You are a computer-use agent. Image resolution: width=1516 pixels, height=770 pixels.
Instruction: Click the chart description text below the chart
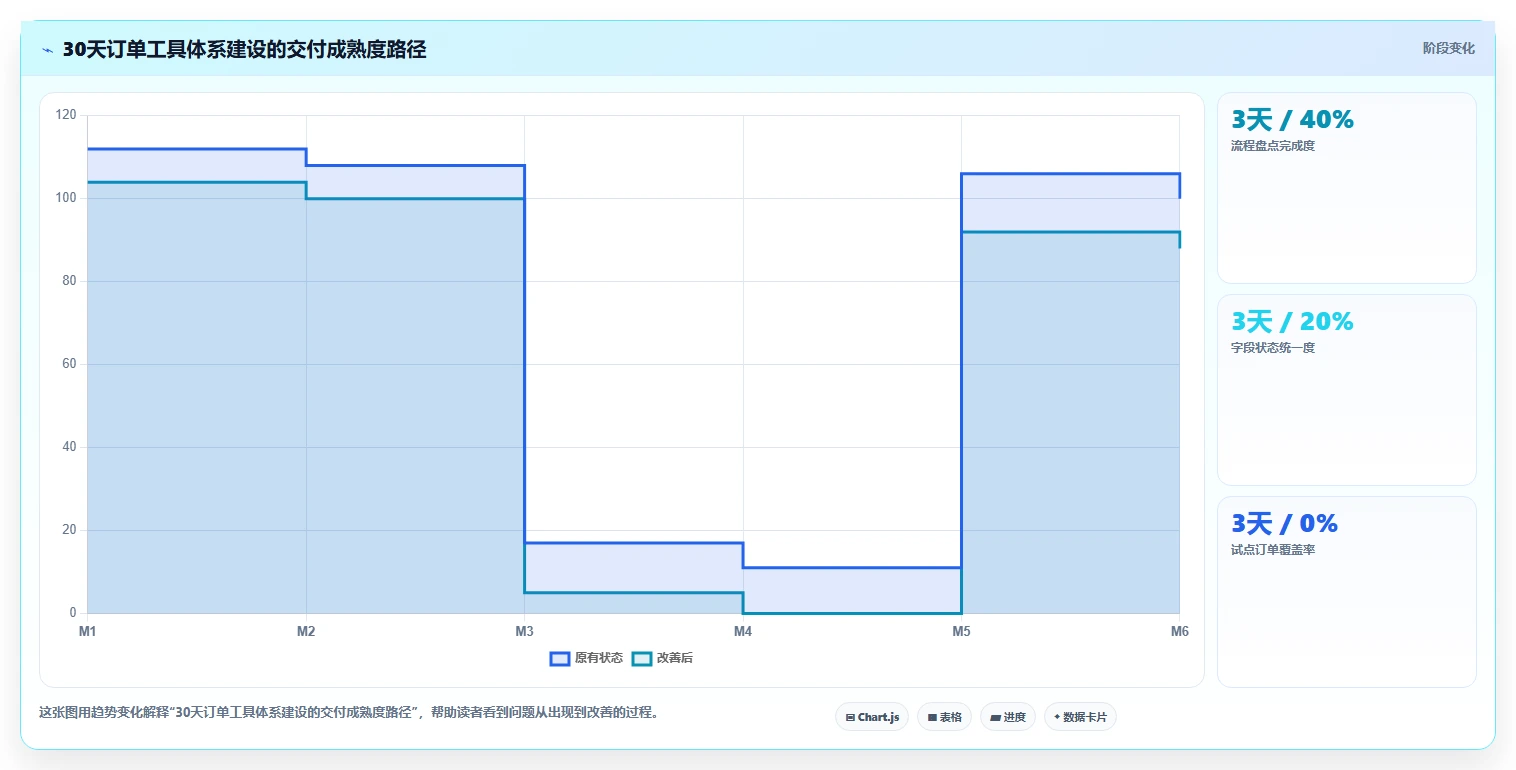coord(349,713)
